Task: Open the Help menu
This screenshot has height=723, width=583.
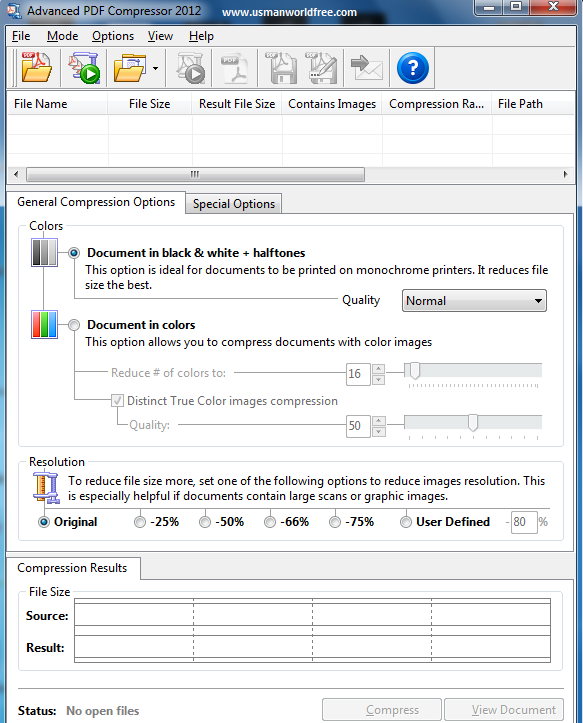Action: pyautogui.click(x=201, y=36)
